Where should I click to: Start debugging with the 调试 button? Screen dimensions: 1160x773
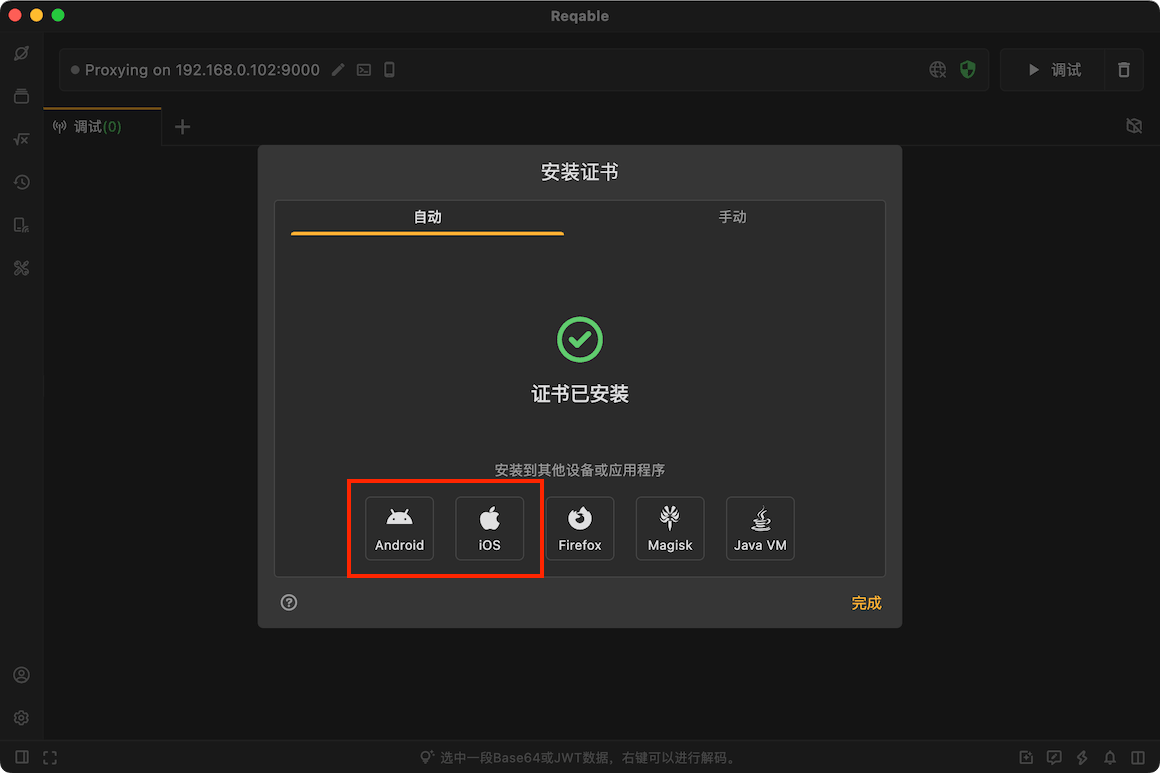[1053, 70]
